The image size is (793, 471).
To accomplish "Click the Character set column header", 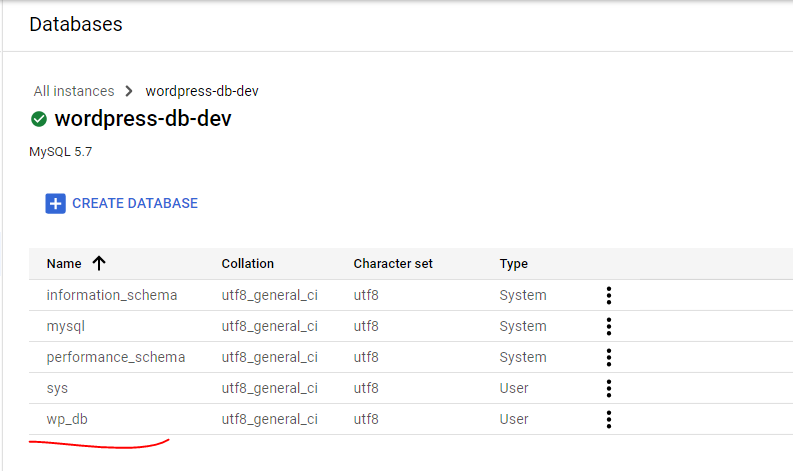I will coord(393,264).
